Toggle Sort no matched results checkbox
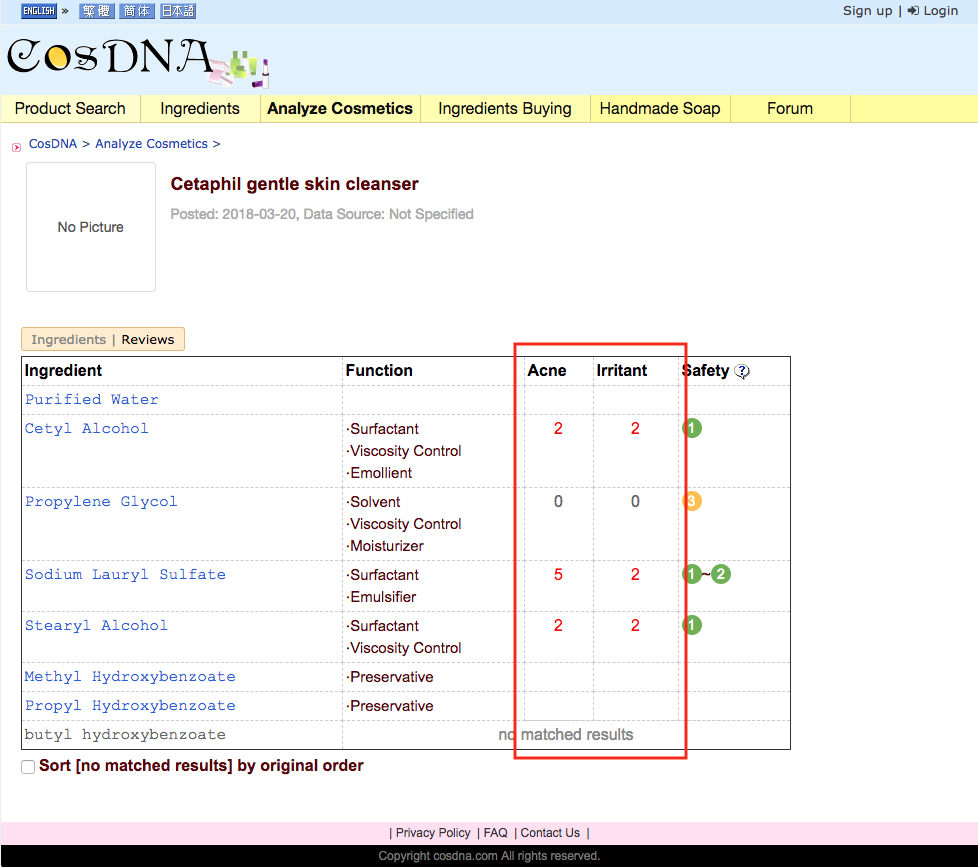The height and width of the screenshot is (867, 978). pyautogui.click(x=28, y=767)
